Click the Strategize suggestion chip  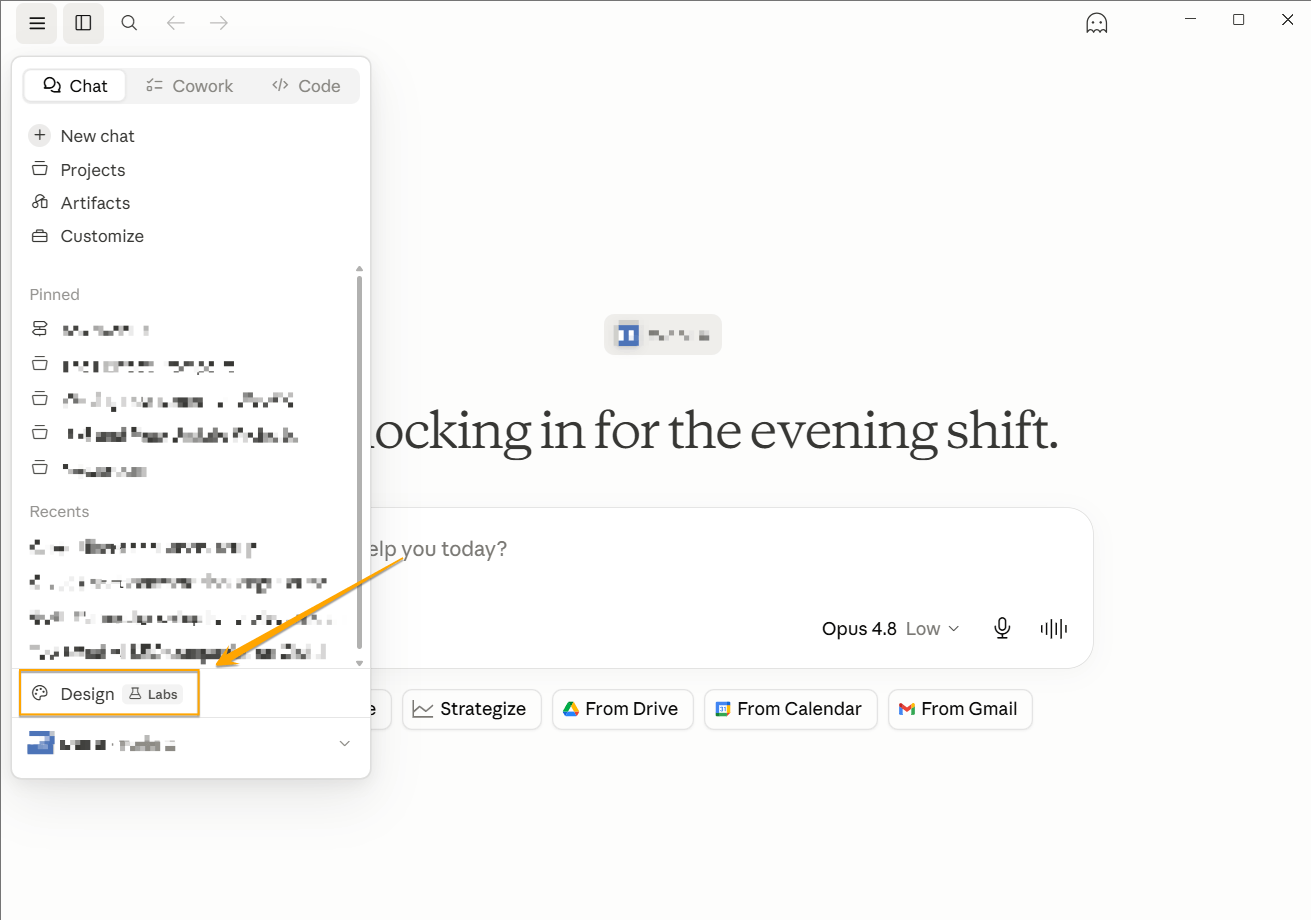(x=472, y=709)
